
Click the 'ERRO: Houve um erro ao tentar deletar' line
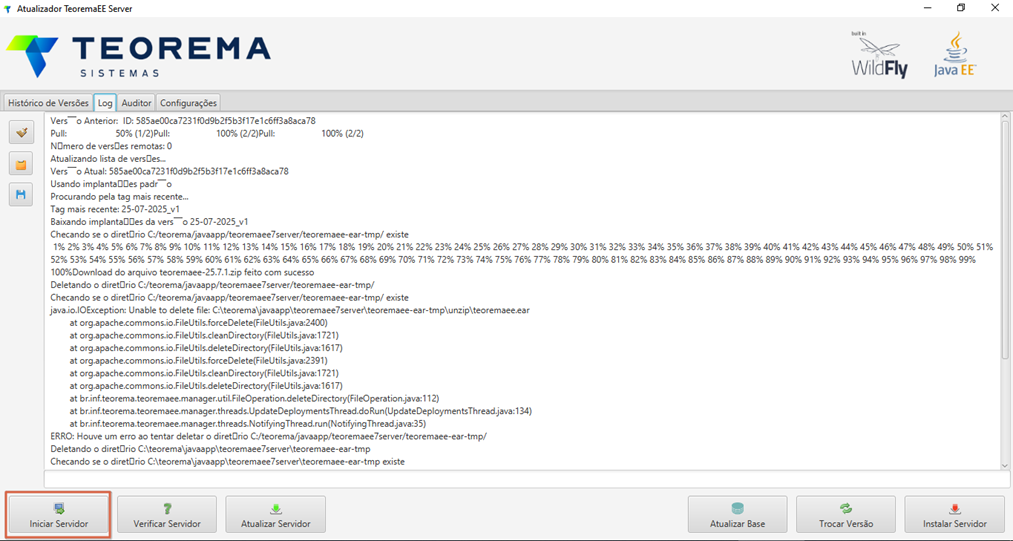tap(268, 436)
